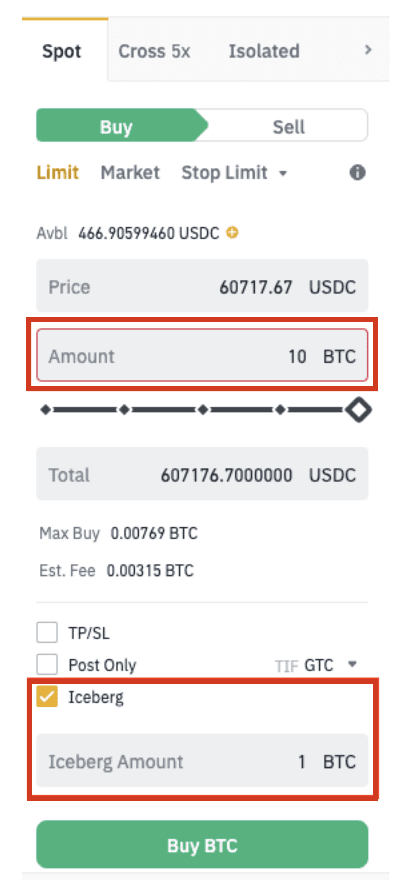Switch to the Isolated tab
The width and height of the screenshot is (398, 882).
tap(264, 51)
